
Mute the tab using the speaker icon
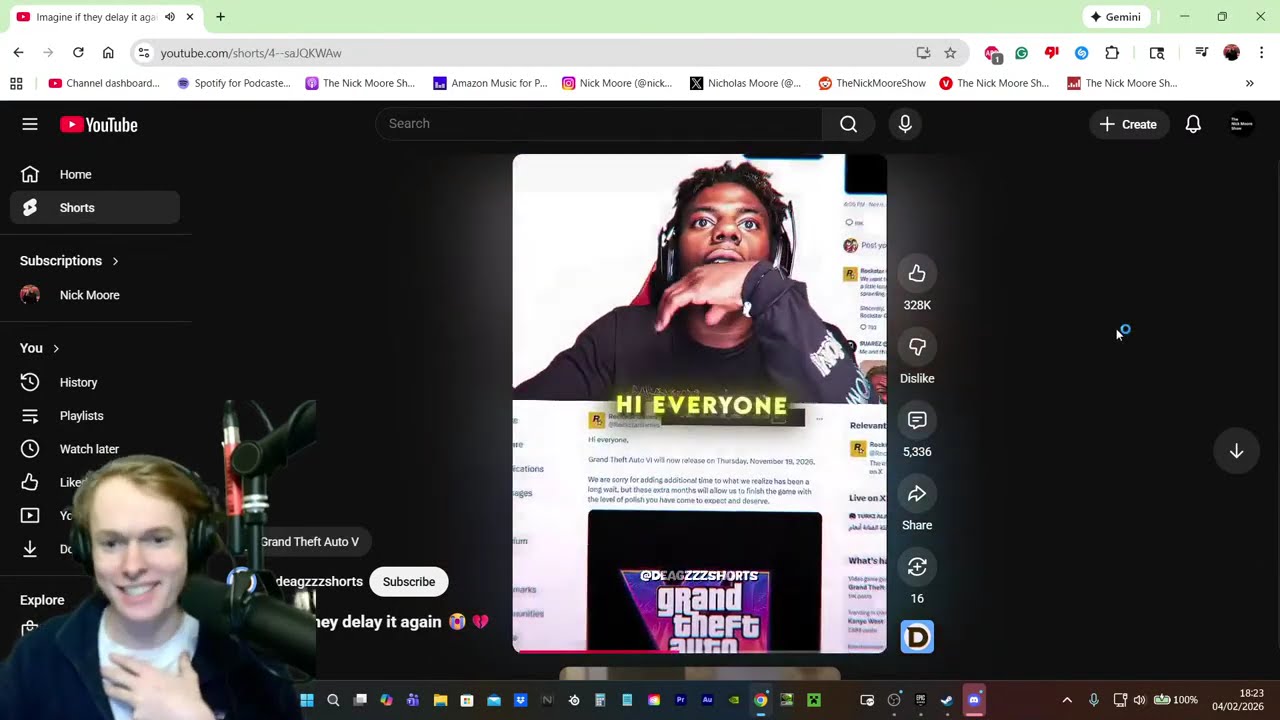point(170,17)
